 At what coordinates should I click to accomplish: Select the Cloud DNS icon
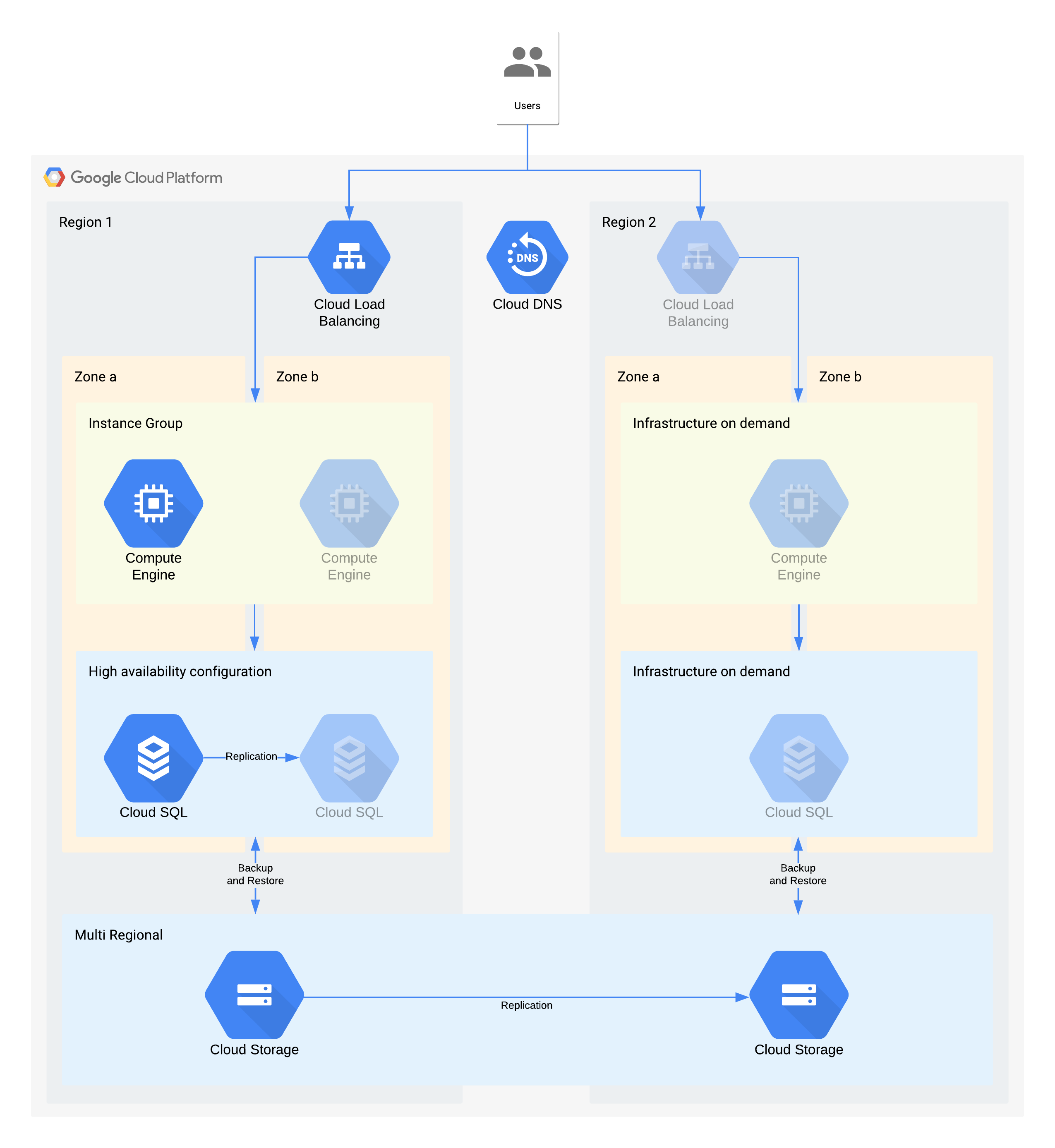click(528, 254)
